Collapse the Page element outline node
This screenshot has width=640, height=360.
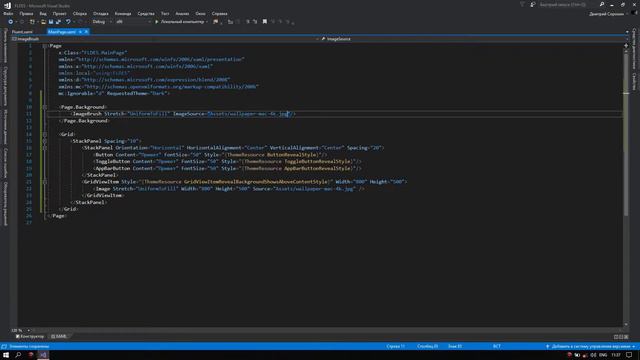tap(44, 46)
